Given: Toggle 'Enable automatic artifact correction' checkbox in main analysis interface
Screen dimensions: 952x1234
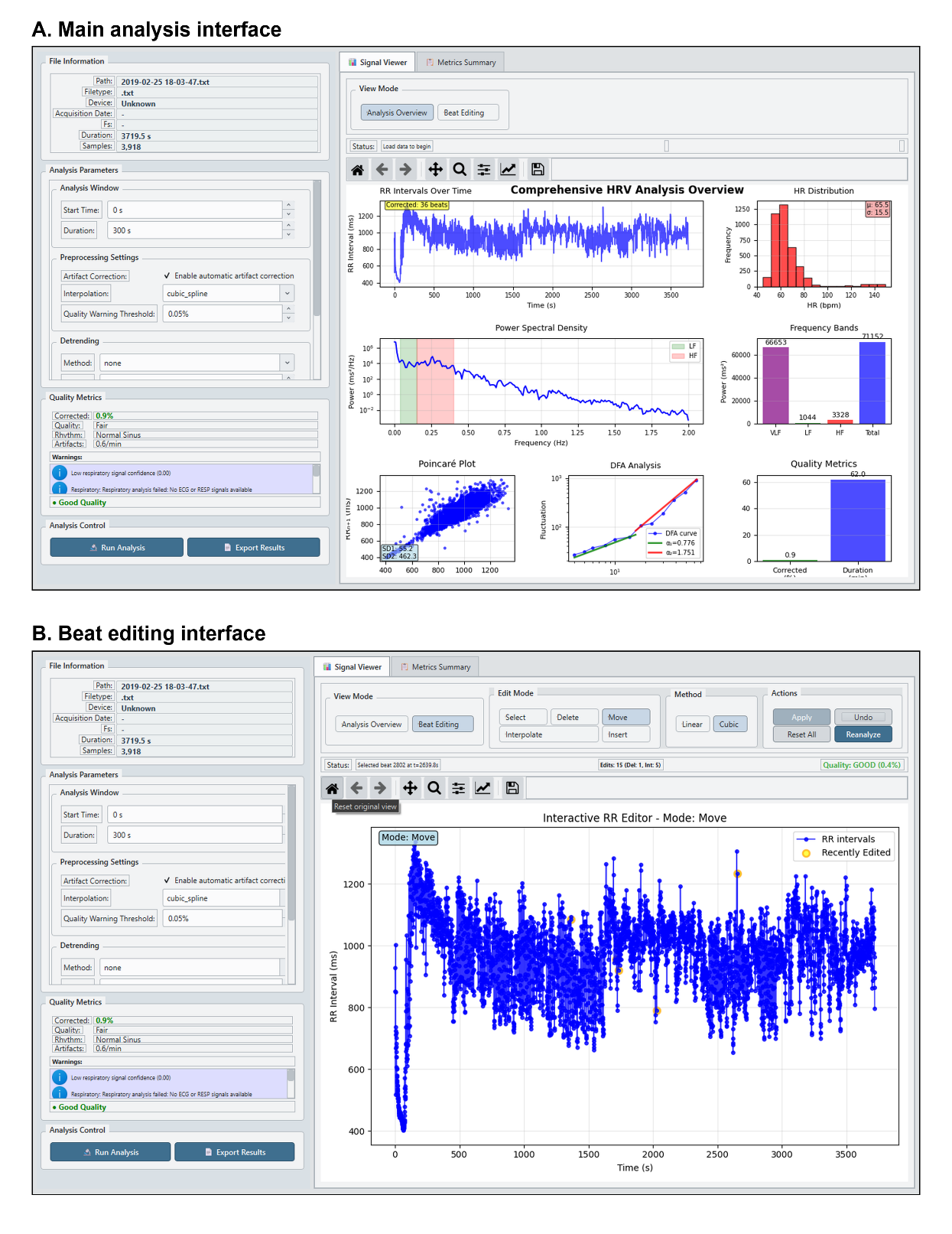Looking at the screenshot, I should (x=167, y=276).
